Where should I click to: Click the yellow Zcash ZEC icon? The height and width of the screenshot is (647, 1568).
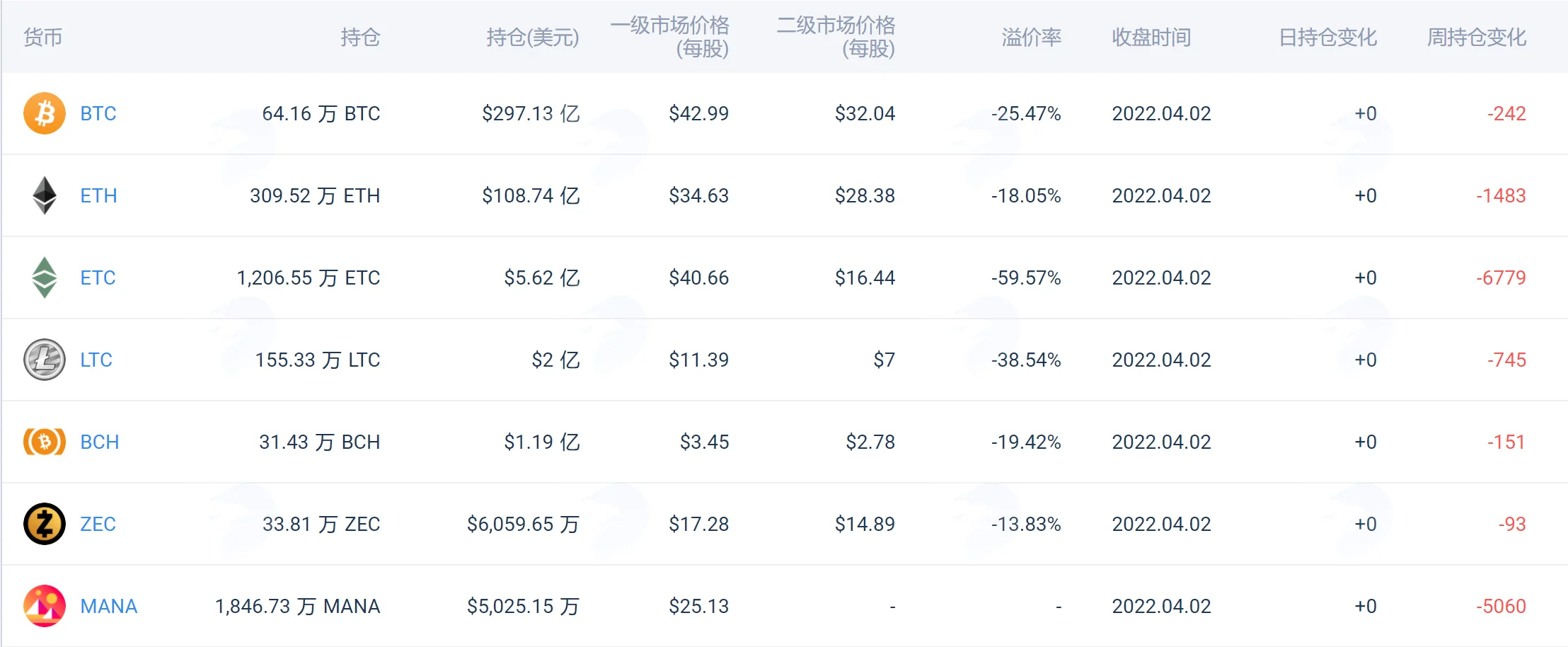pyautogui.click(x=45, y=524)
